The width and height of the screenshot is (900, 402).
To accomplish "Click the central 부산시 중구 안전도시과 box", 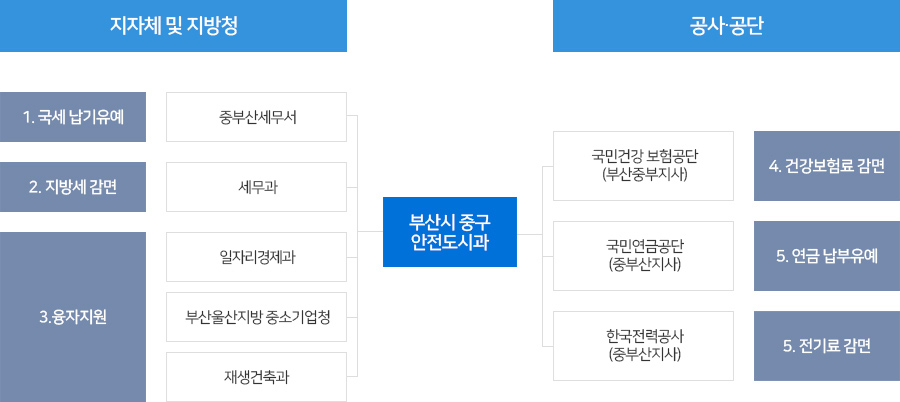I will coord(450,232).
